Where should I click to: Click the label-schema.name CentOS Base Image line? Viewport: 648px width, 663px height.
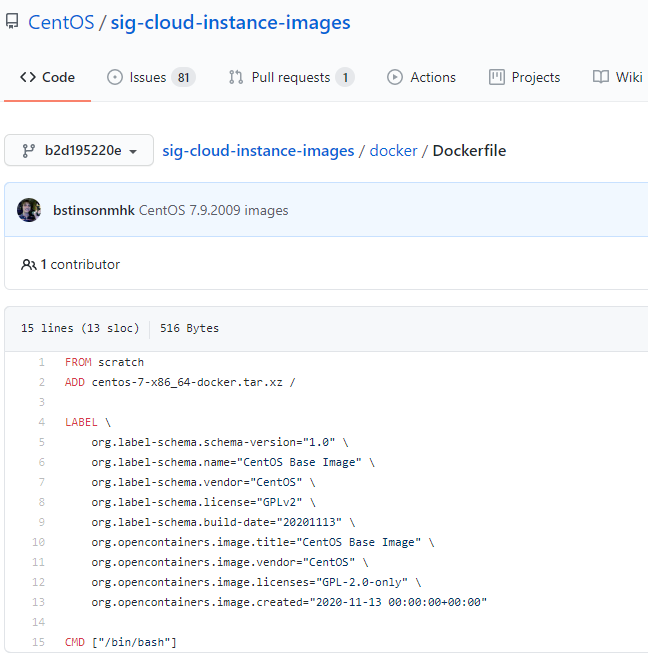coord(233,462)
